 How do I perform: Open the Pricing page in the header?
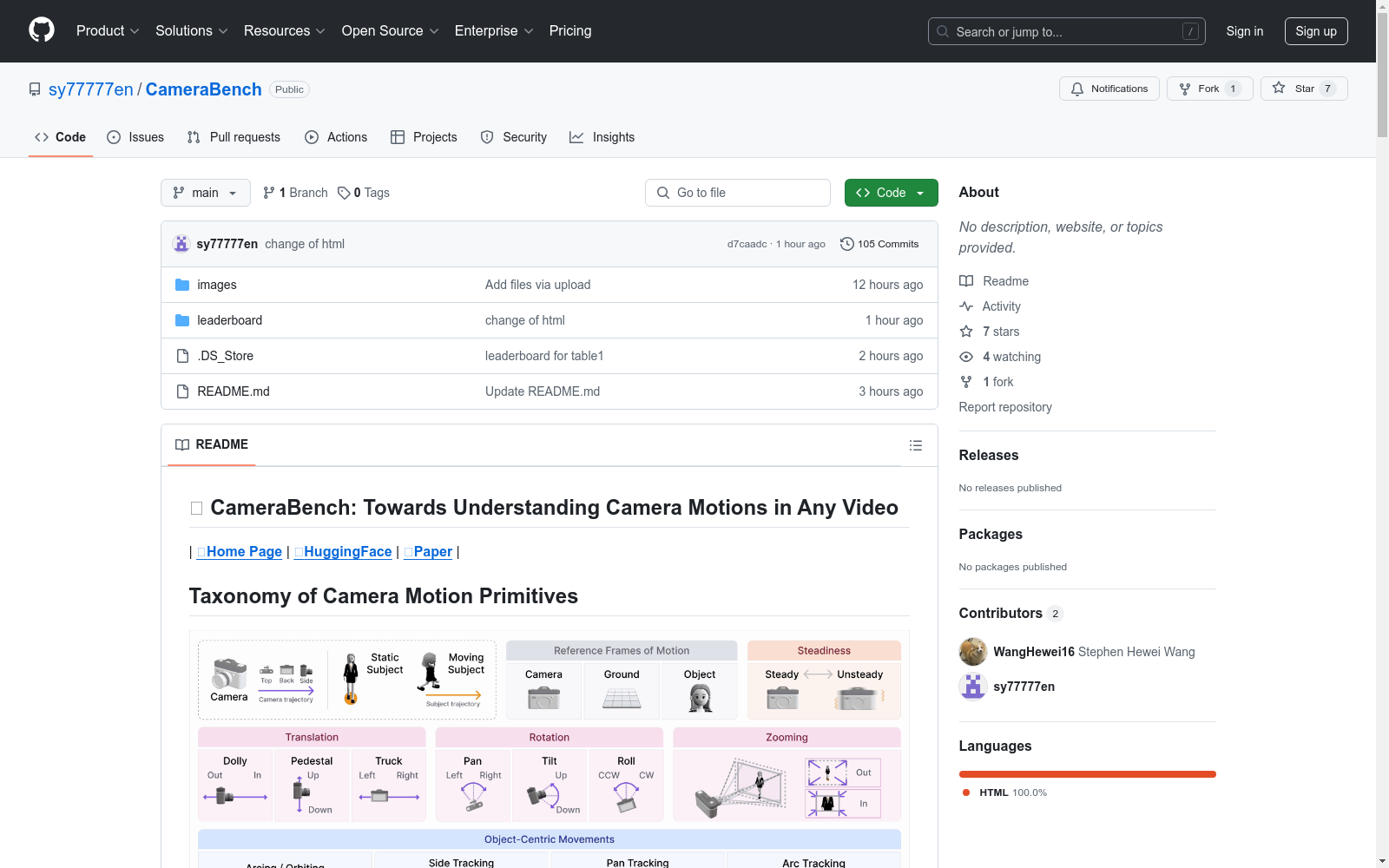(x=570, y=31)
